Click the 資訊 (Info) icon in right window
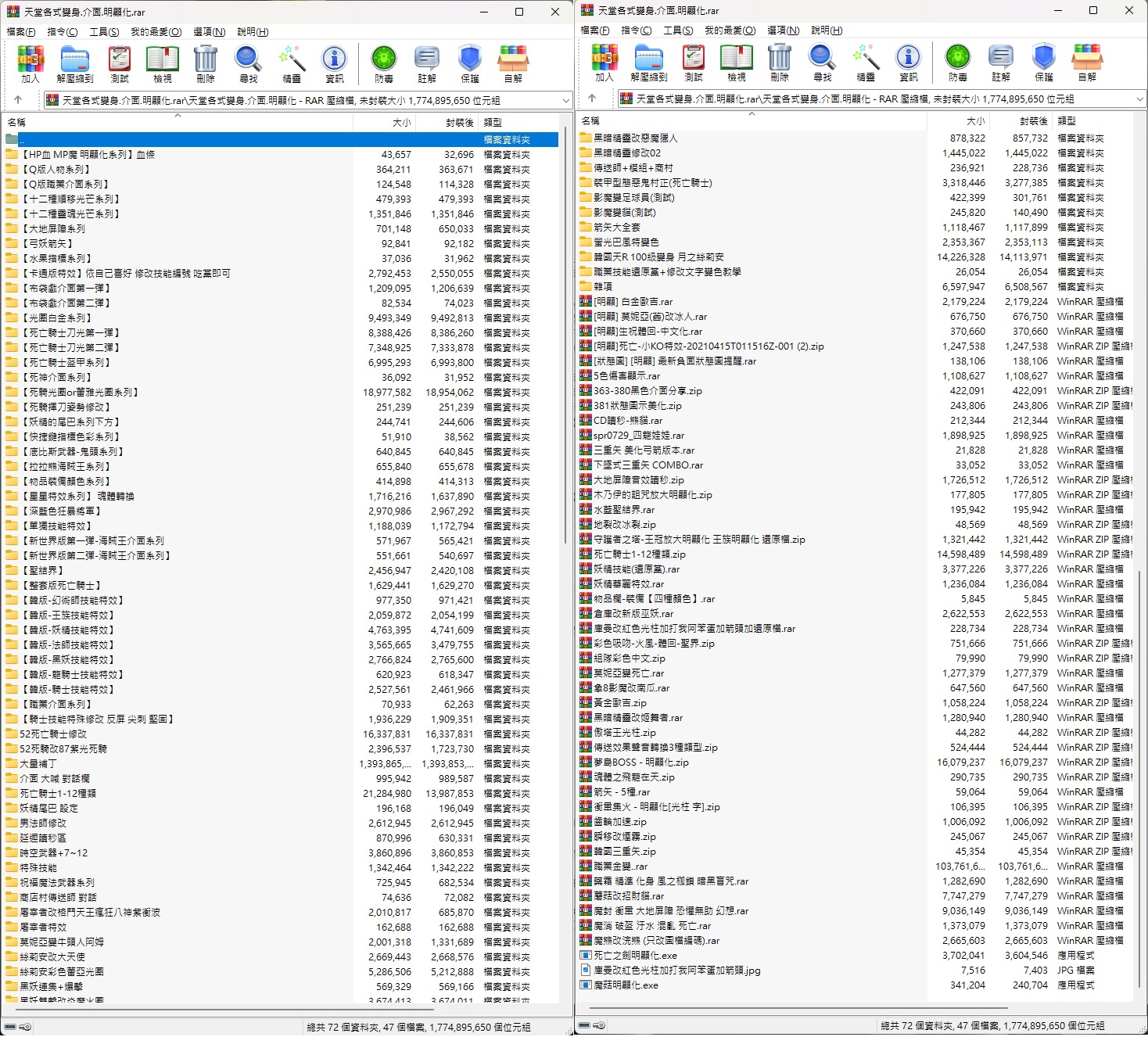Image resolution: width=1148 pixels, height=1037 pixels. pyautogui.click(x=909, y=63)
